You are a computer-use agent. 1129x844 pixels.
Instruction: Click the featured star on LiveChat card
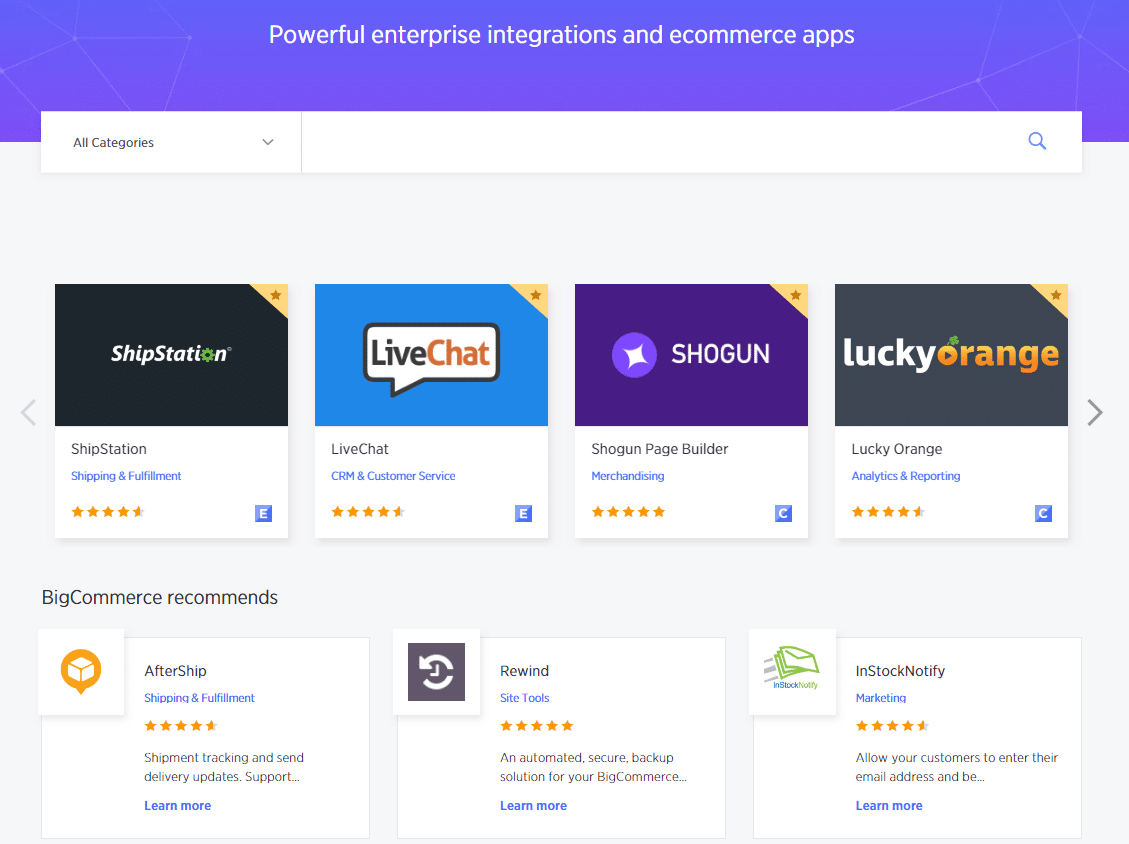[536, 296]
